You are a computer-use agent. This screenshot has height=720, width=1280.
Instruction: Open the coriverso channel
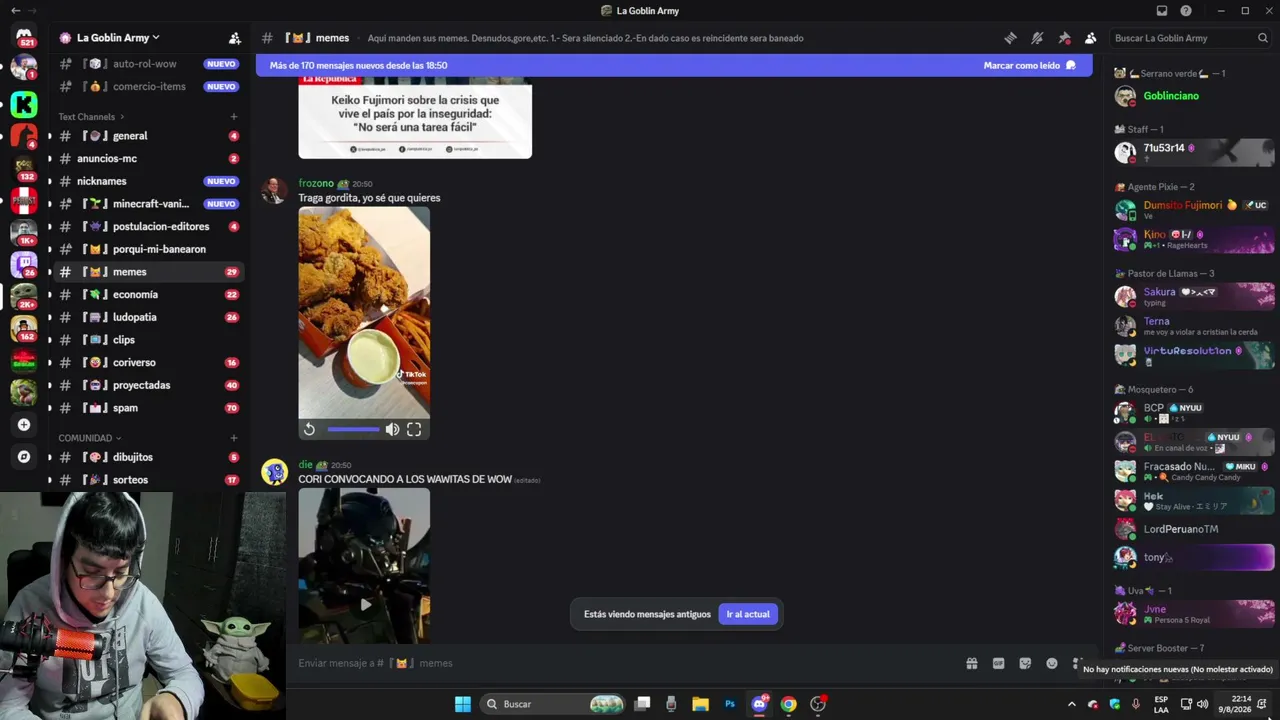tap(147, 363)
